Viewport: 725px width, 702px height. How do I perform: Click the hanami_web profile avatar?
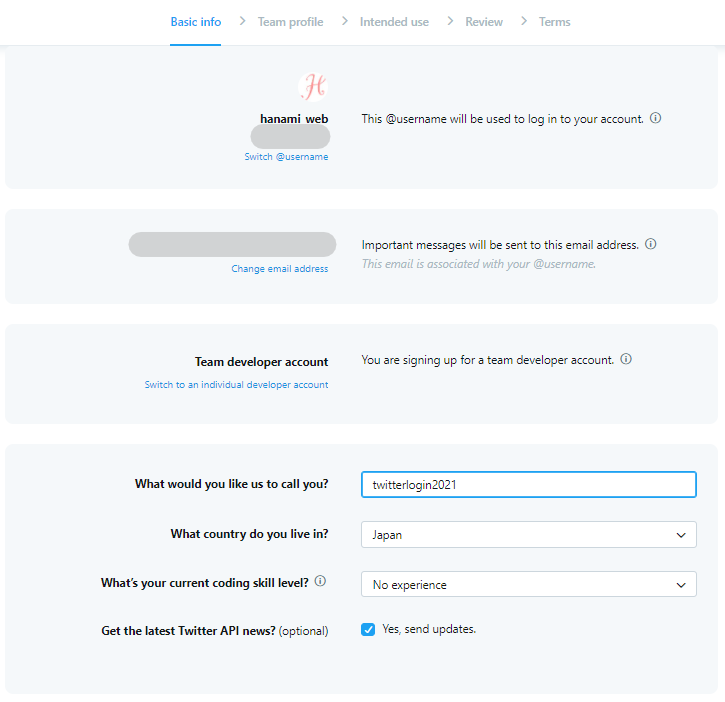point(313,87)
